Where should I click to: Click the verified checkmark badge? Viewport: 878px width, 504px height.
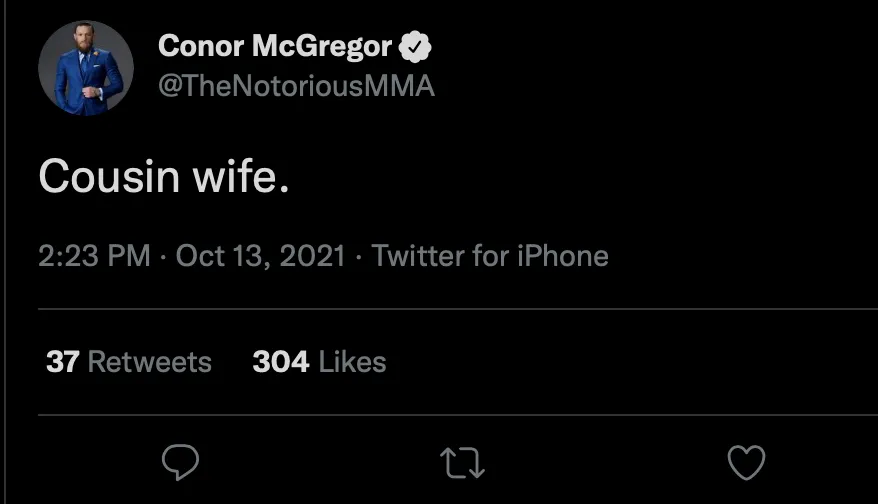[x=416, y=46]
